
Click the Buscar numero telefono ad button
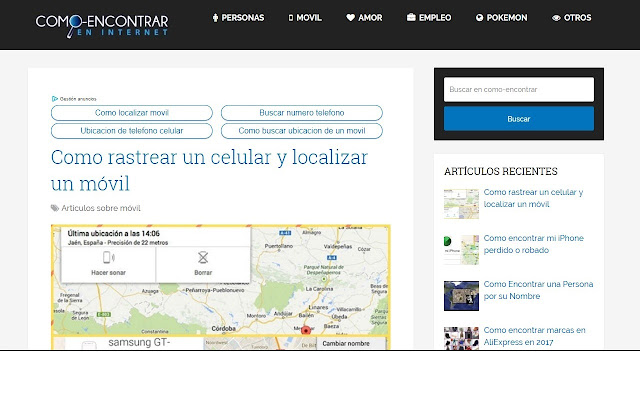coord(302,113)
